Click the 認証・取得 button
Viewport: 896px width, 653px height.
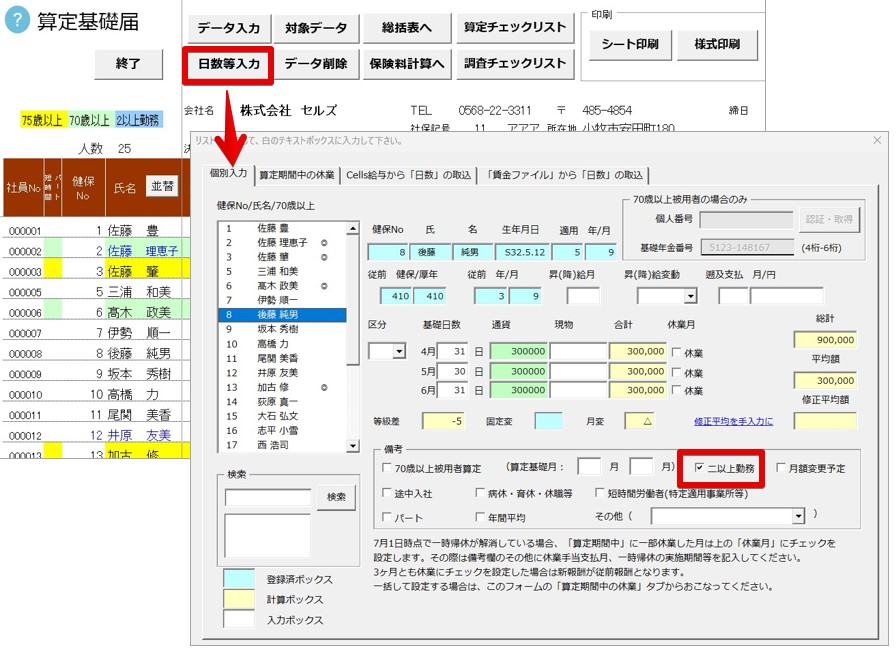click(x=829, y=219)
